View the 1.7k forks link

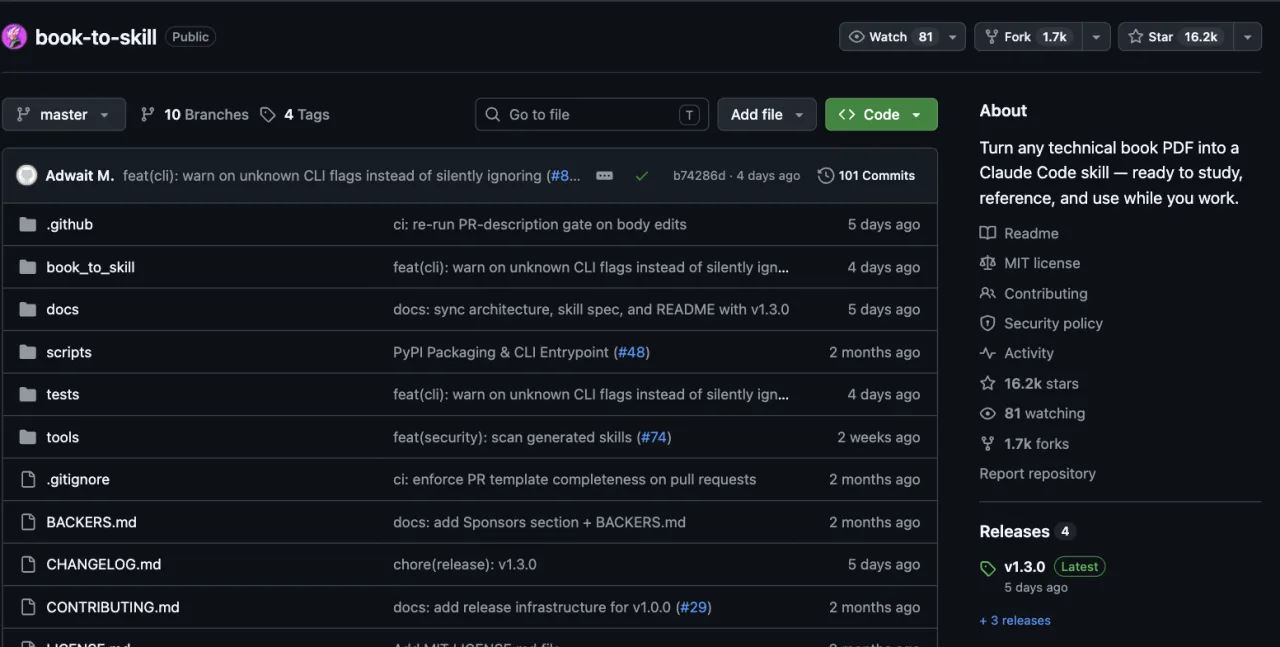pyautogui.click(x=1036, y=443)
